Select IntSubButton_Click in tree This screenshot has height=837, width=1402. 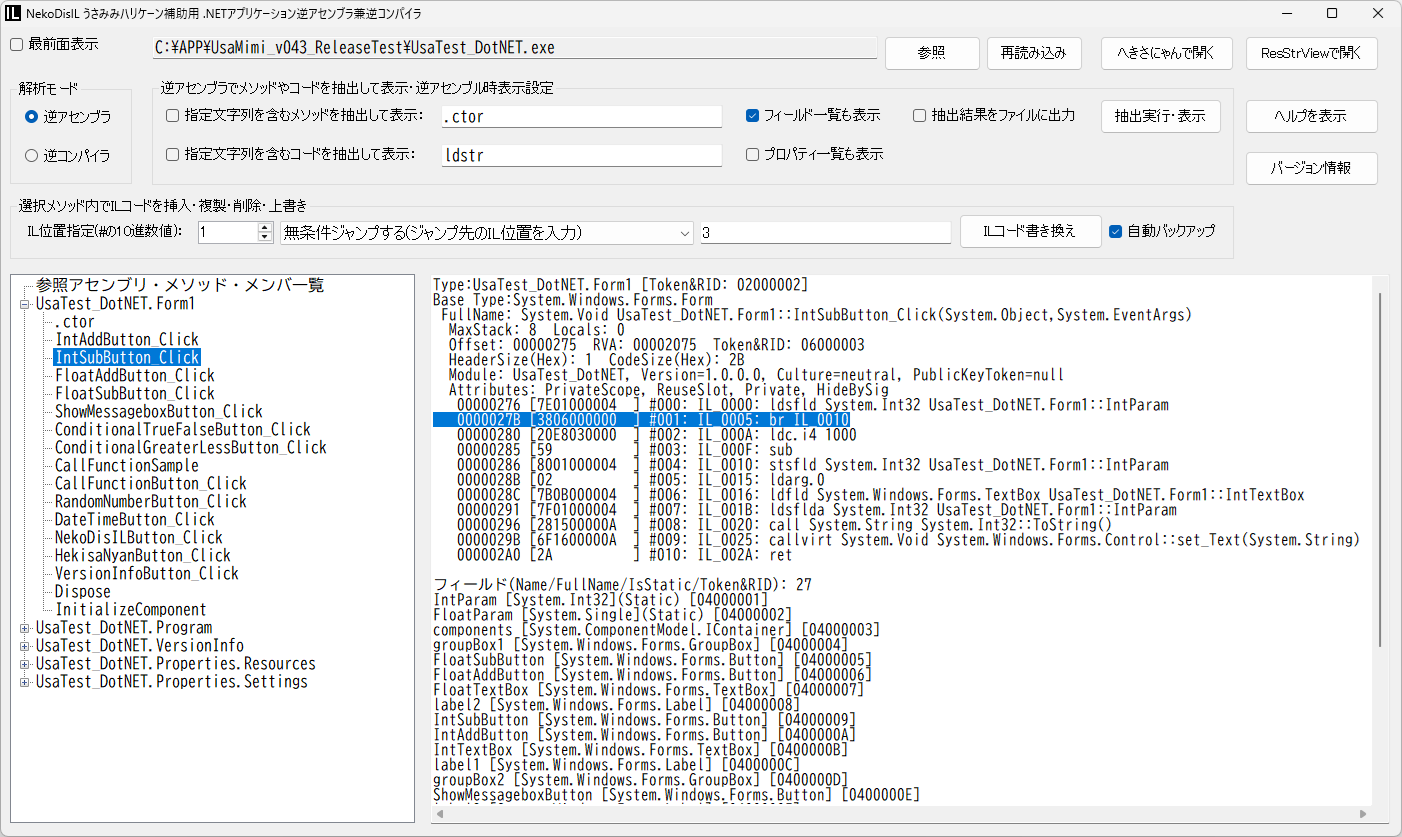127,358
